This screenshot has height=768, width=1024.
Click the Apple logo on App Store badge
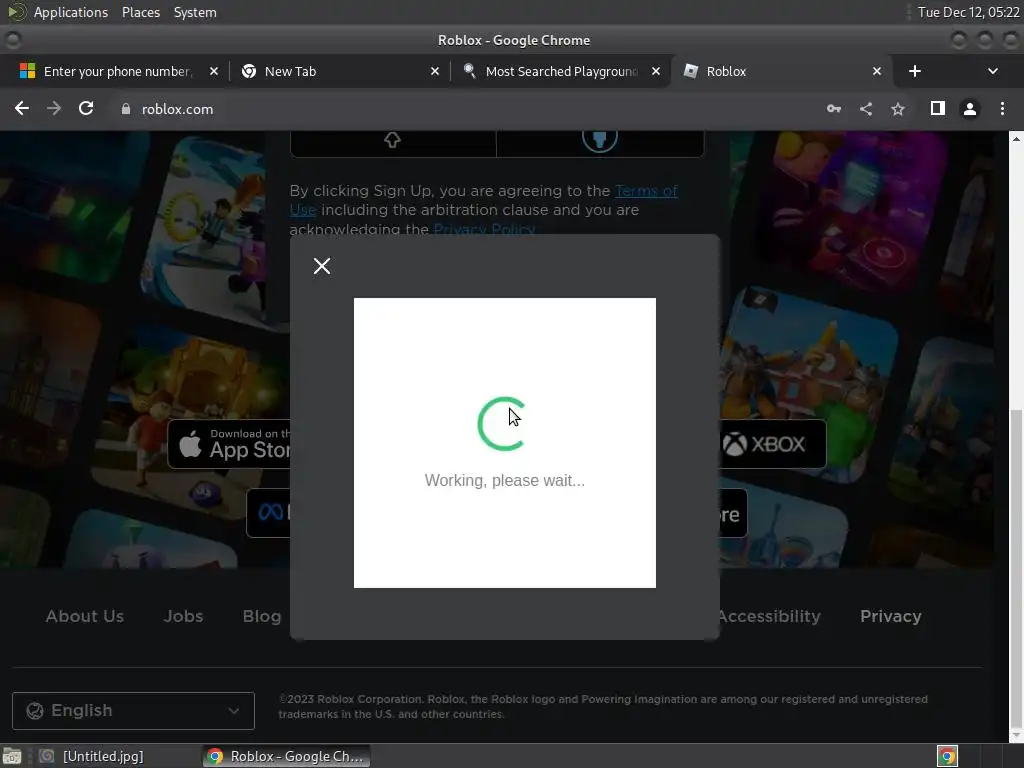(190, 444)
